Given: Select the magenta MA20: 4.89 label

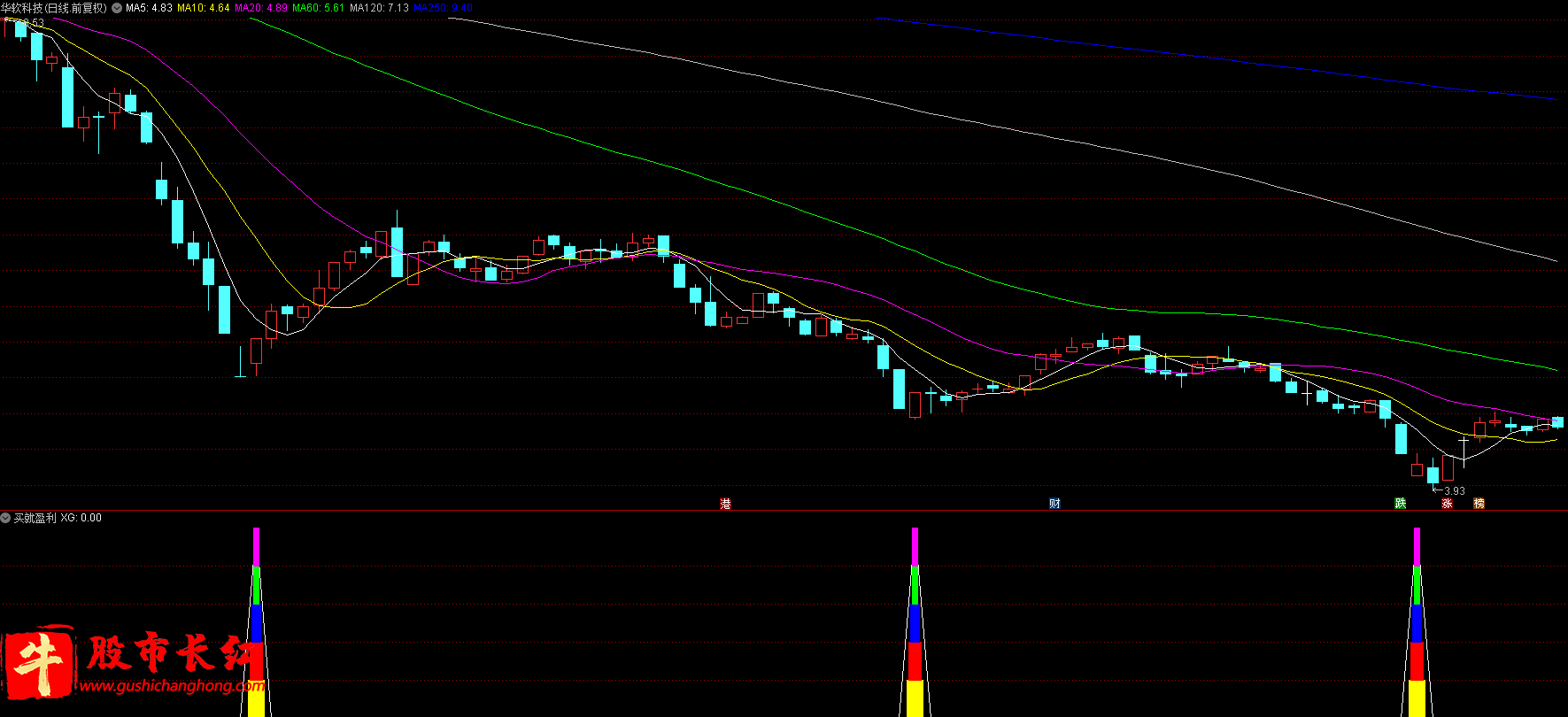Looking at the screenshot, I should [x=260, y=8].
